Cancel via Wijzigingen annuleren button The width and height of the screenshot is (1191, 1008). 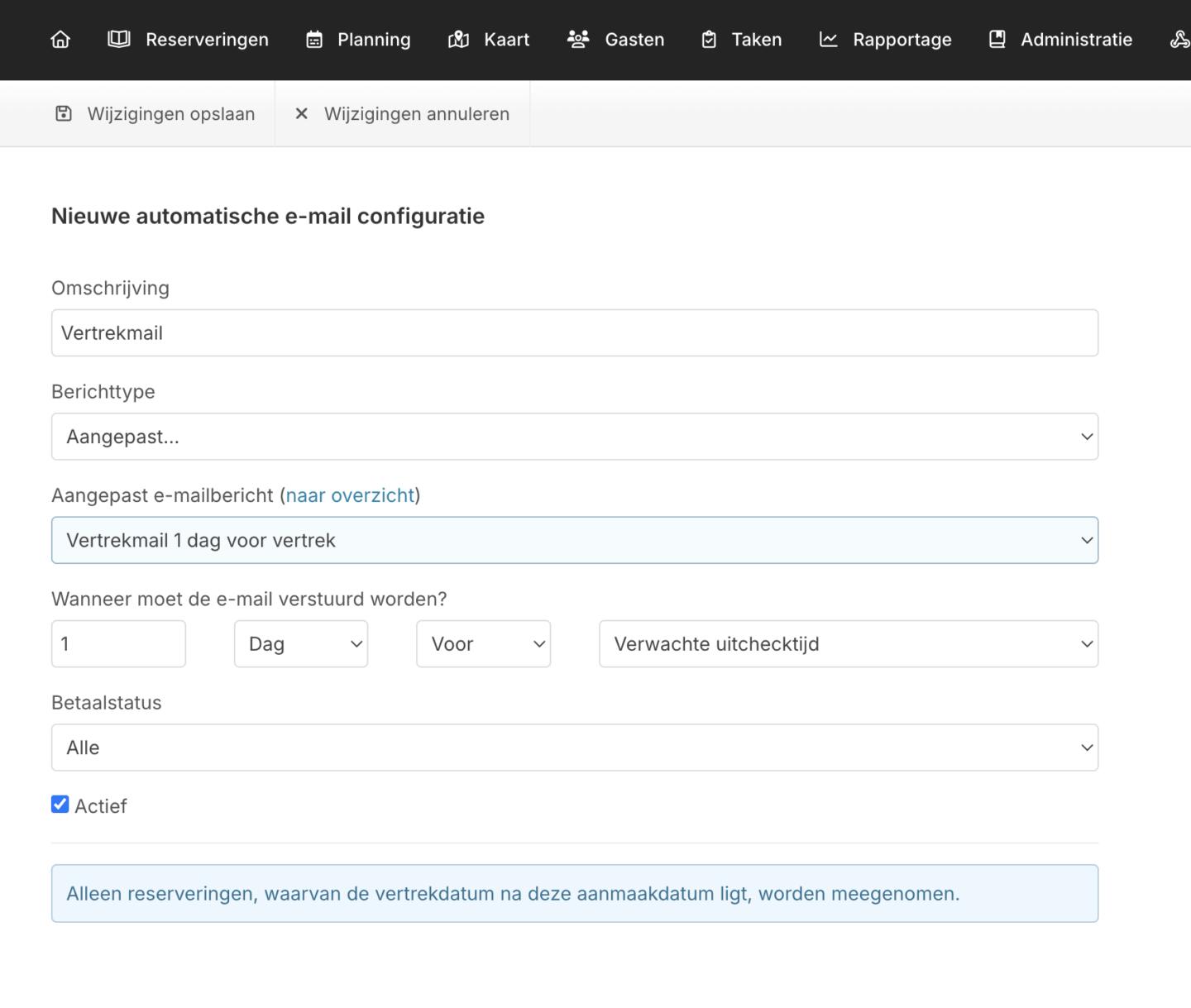click(402, 114)
